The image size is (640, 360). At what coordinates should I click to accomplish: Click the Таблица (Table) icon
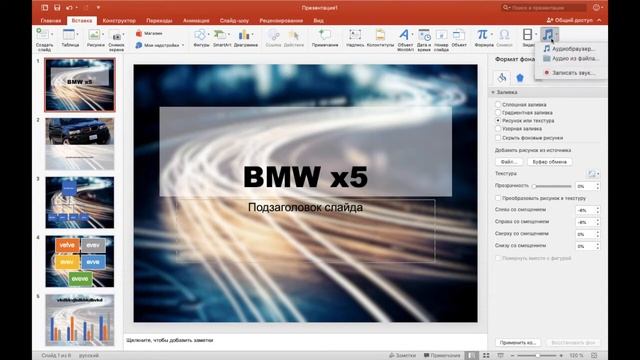pos(69,35)
